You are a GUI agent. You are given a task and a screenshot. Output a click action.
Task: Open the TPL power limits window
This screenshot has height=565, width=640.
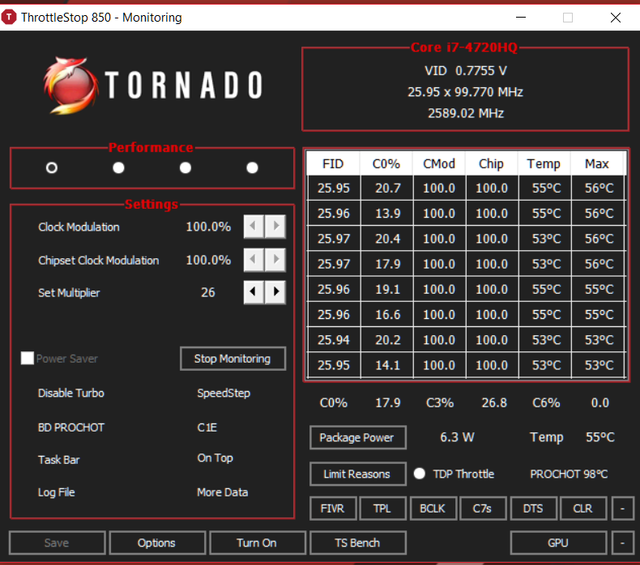coord(382,508)
